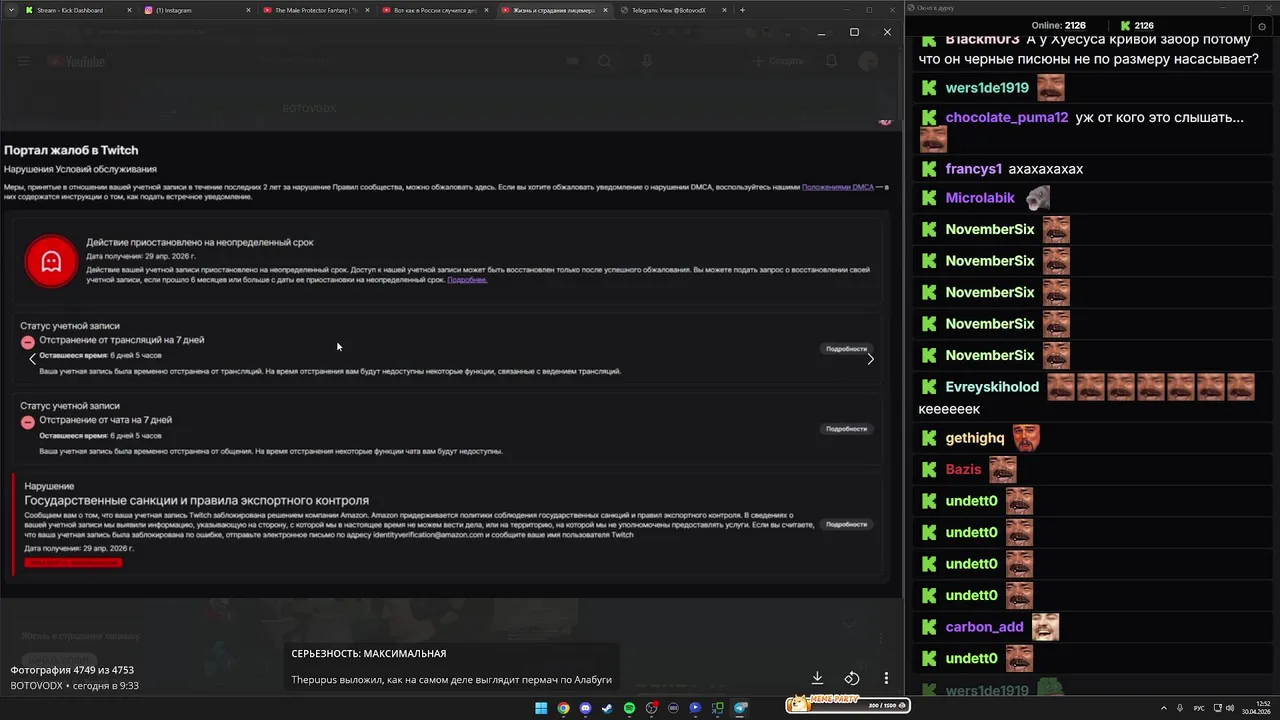Switch to the Instagram tab

pyautogui.click(x=196, y=10)
